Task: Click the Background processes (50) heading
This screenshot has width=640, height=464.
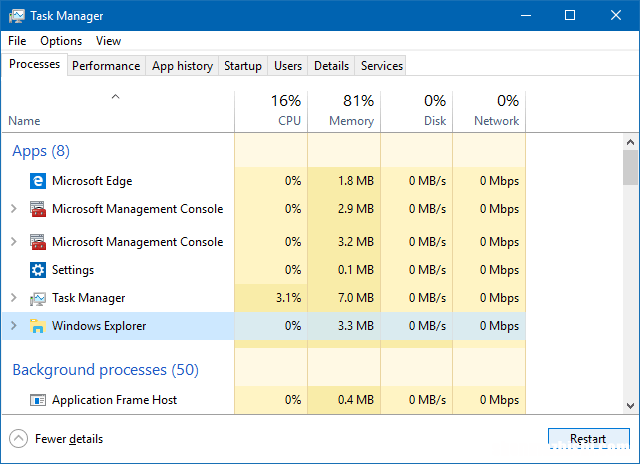Action: click(x=105, y=370)
